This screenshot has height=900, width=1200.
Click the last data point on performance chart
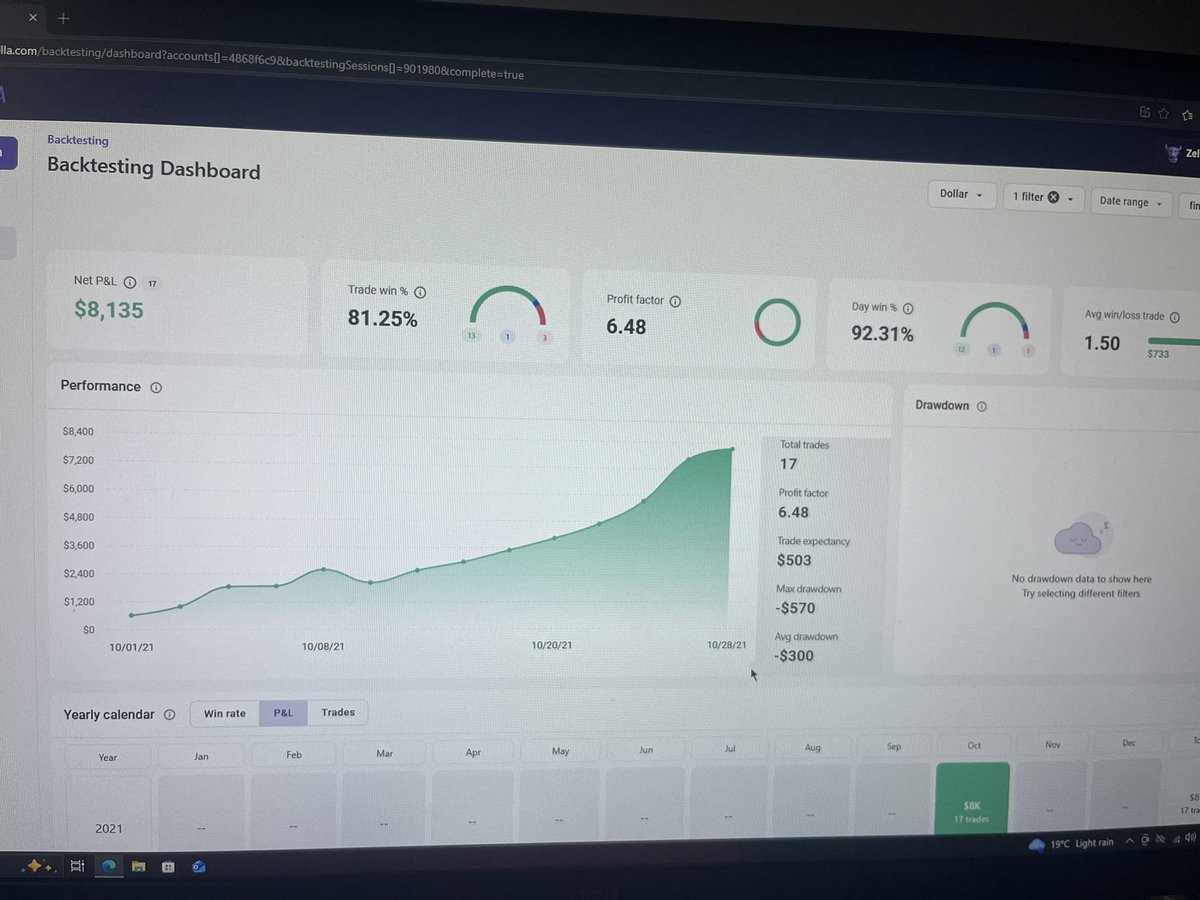pos(733,449)
